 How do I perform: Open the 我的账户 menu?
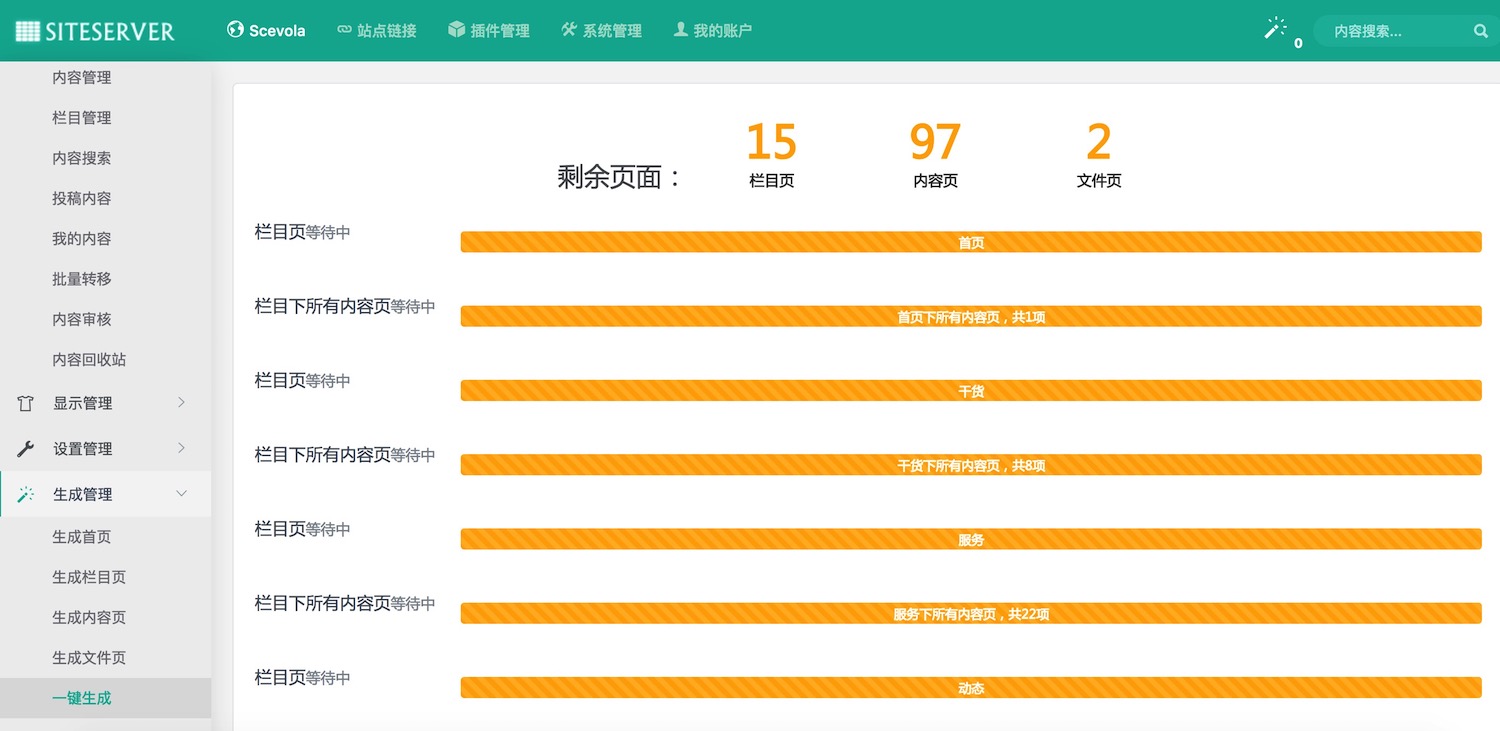712,31
